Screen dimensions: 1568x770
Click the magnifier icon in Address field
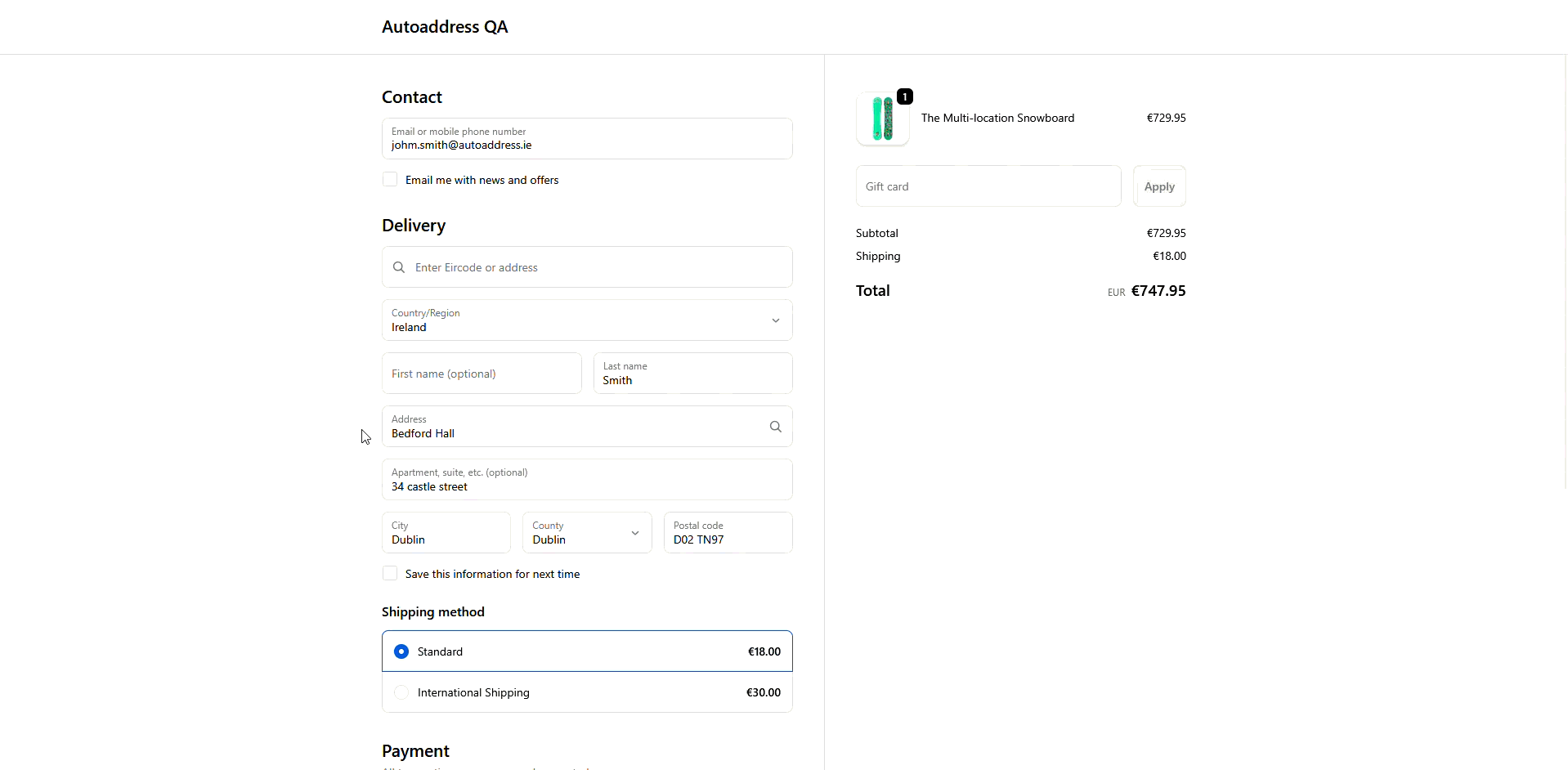pyautogui.click(x=775, y=427)
